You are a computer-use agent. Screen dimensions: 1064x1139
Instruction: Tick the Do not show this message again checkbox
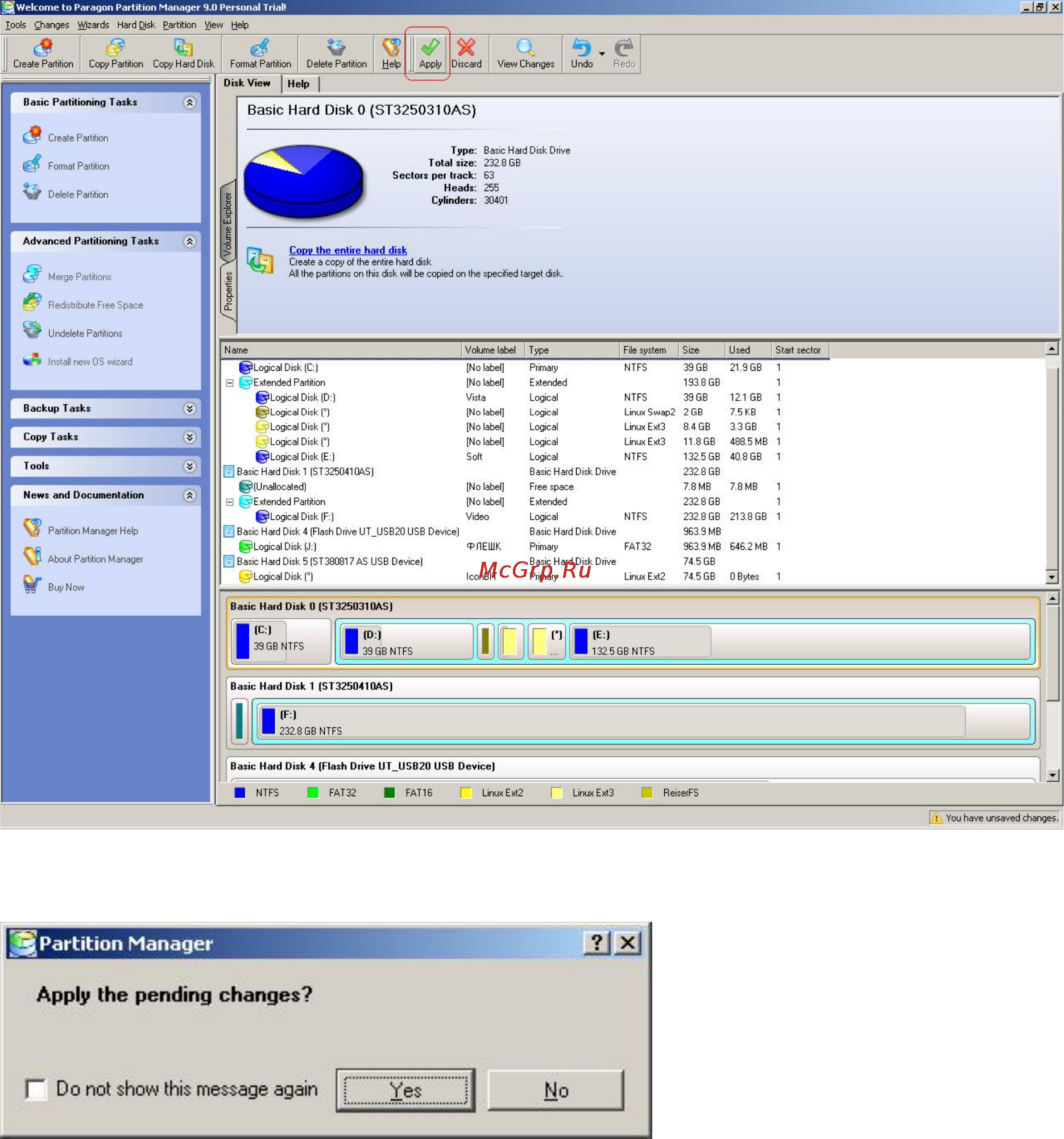36,1088
